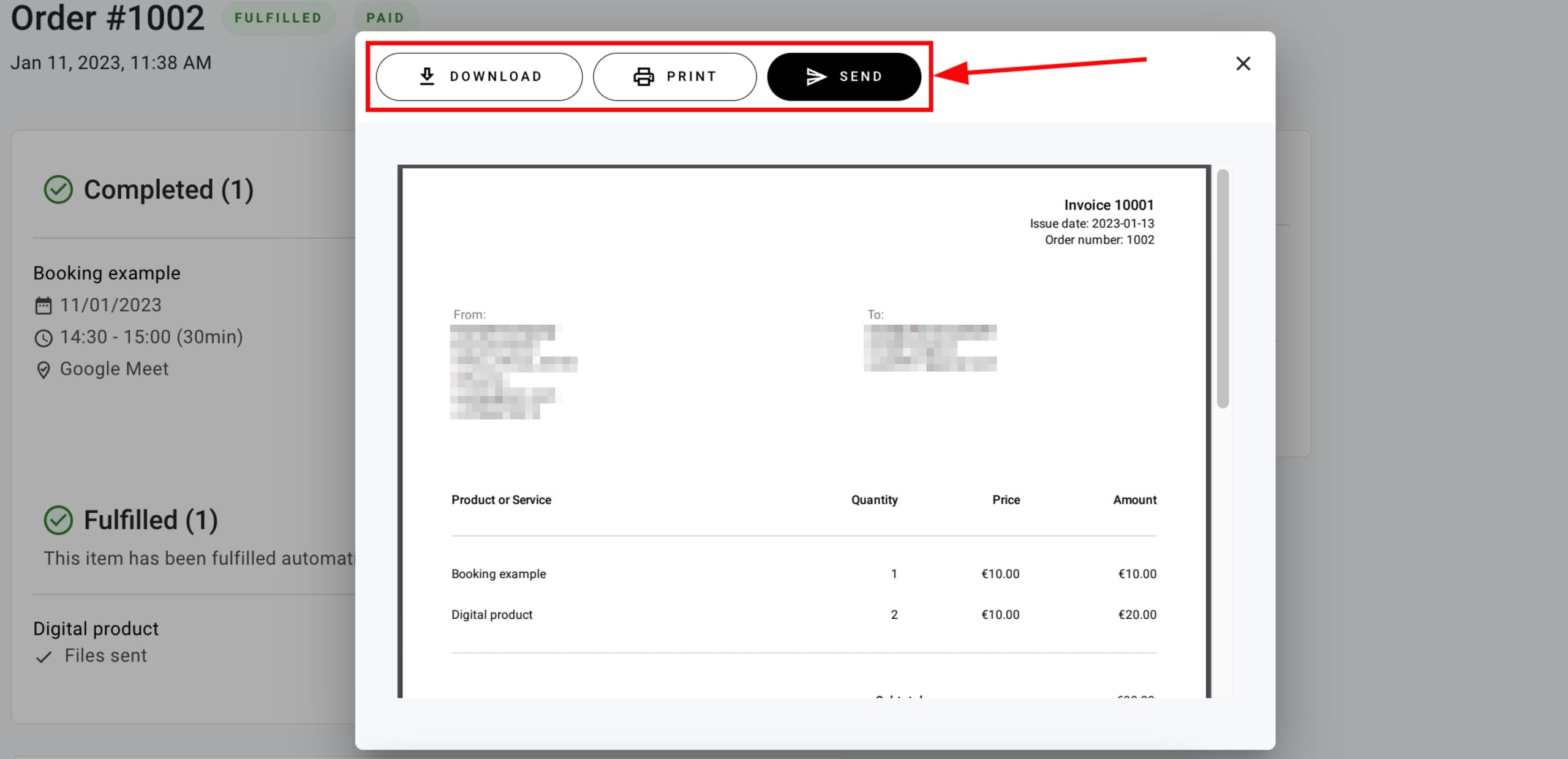Click the Download button

click(x=479, y=76)
